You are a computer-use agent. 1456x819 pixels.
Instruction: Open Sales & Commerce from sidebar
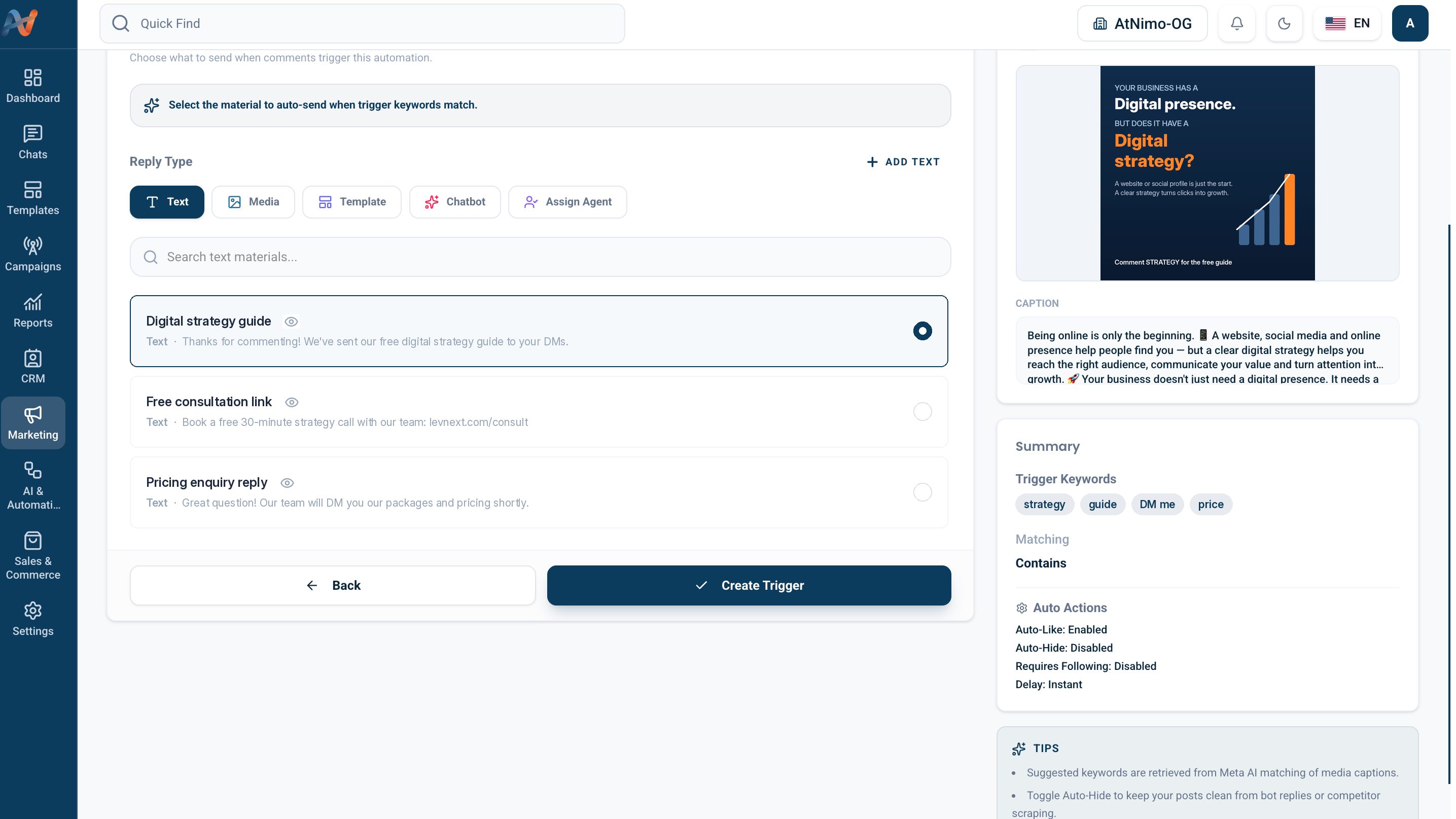33,556
